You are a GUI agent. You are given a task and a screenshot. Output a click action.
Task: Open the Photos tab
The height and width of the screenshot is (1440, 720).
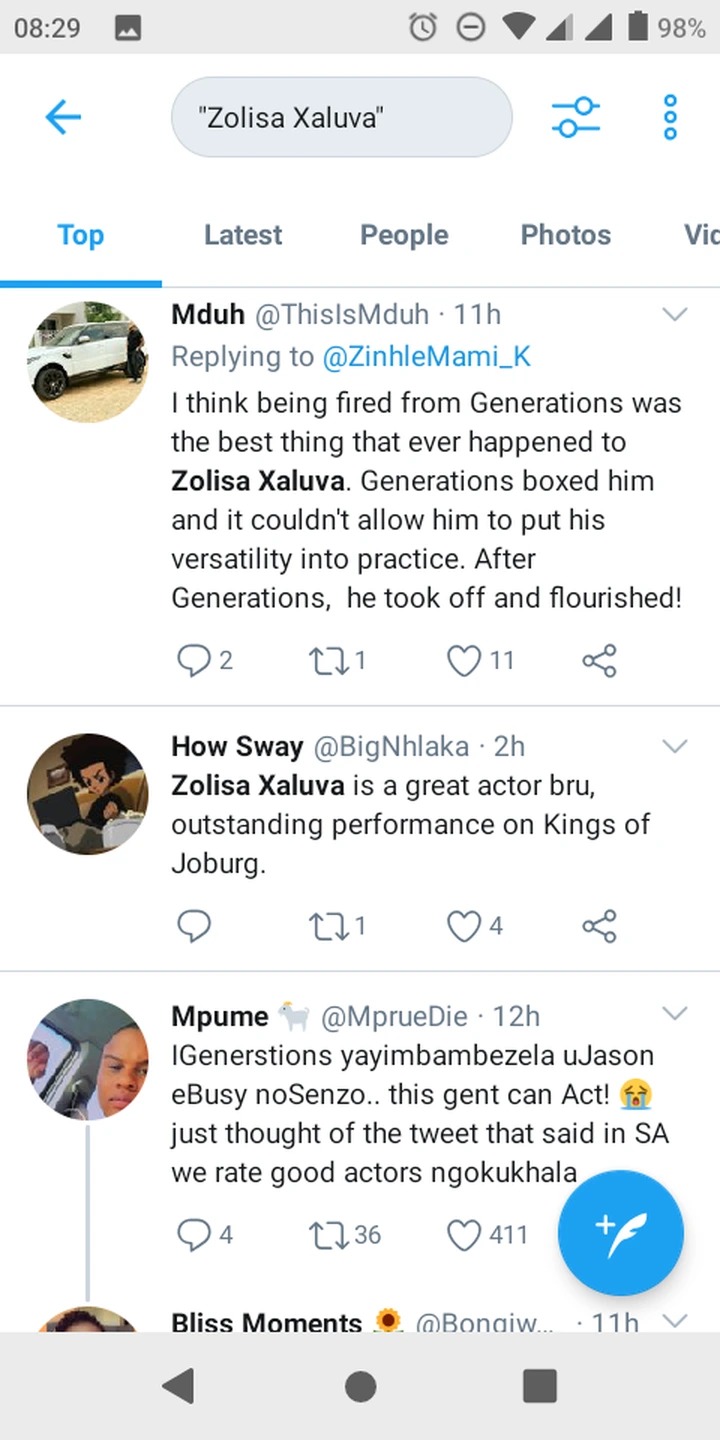[566, 235]
